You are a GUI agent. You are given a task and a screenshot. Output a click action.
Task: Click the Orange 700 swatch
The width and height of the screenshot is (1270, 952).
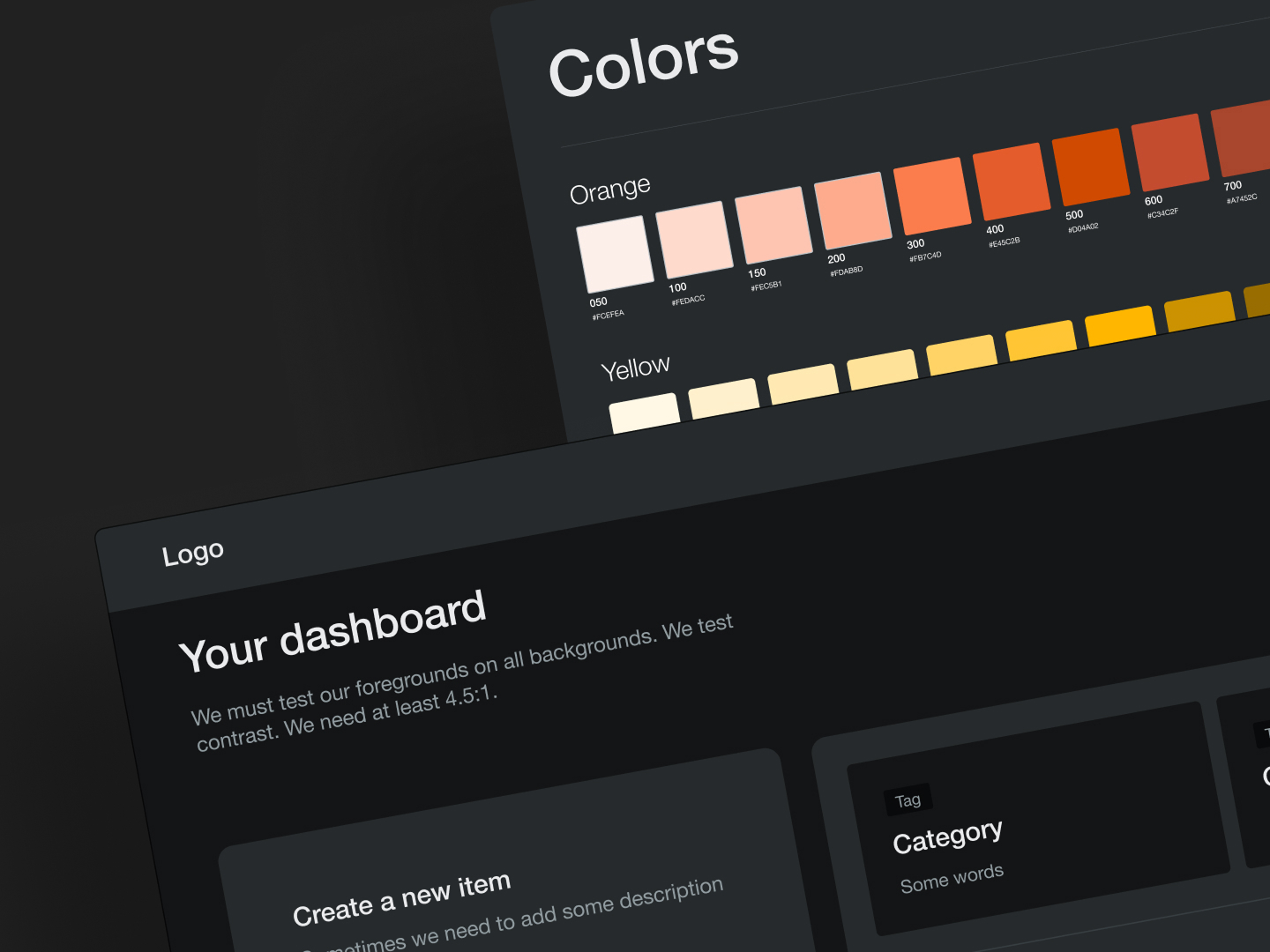point(1244,138)
